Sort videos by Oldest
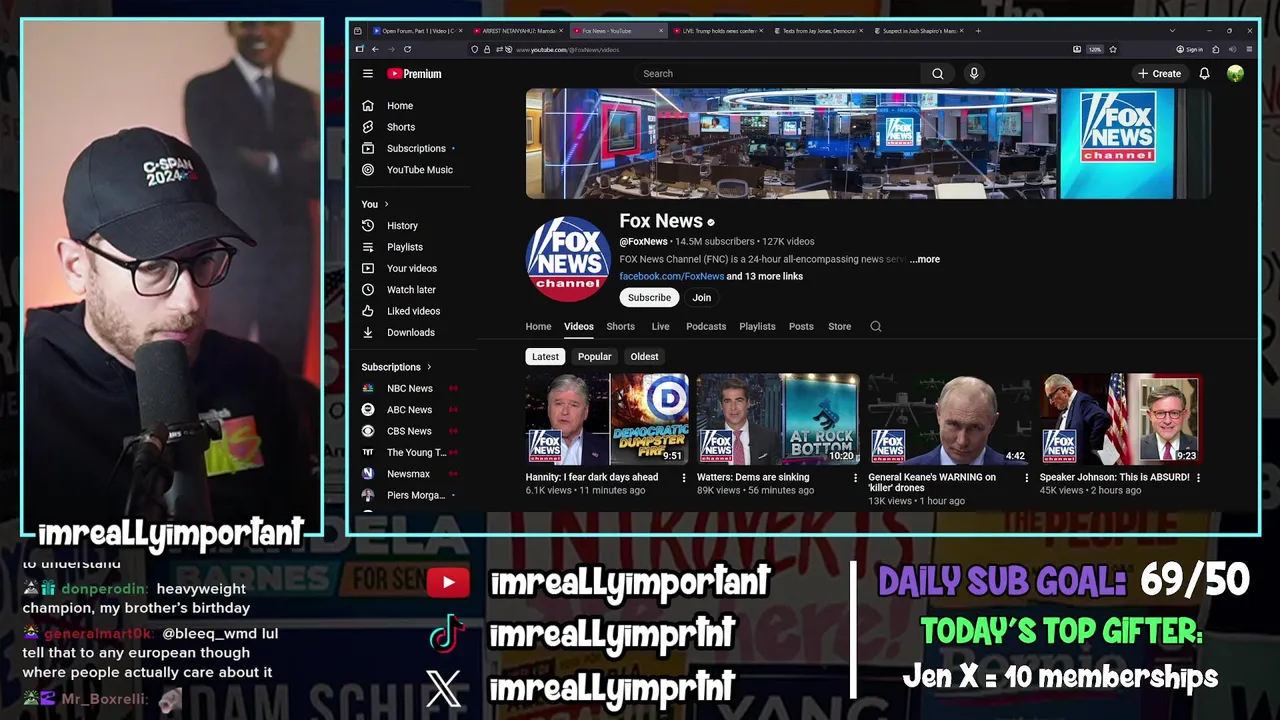The height and width of the screenshot is (720, 1280). click(x=644, y=357)
